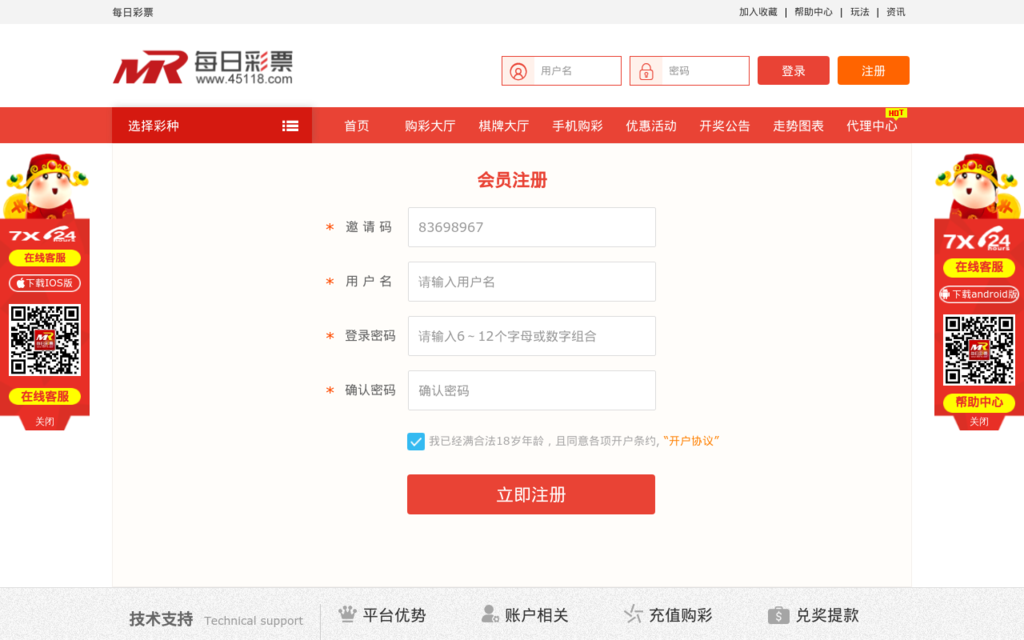Click 下载IOS版 in left sidebar
This screenshot has width=1024, height=640.
45,283
